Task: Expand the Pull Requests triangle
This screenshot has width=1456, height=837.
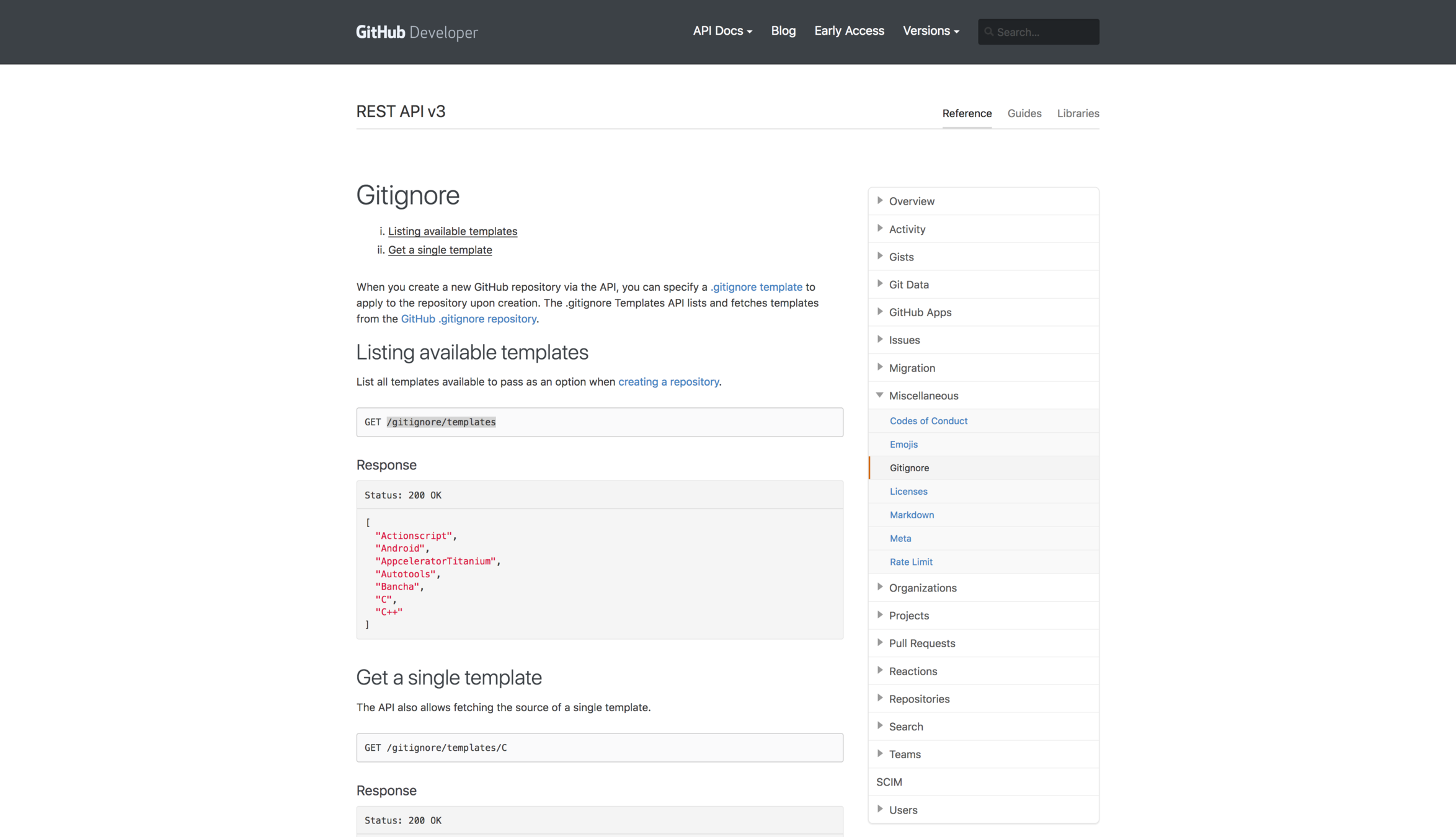Action: click(880, 642)
